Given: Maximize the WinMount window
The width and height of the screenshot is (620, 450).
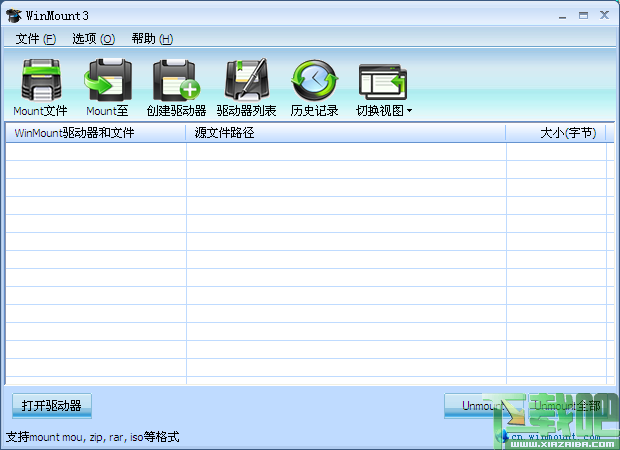Looking at the screenshot, I should pos(583,15).
